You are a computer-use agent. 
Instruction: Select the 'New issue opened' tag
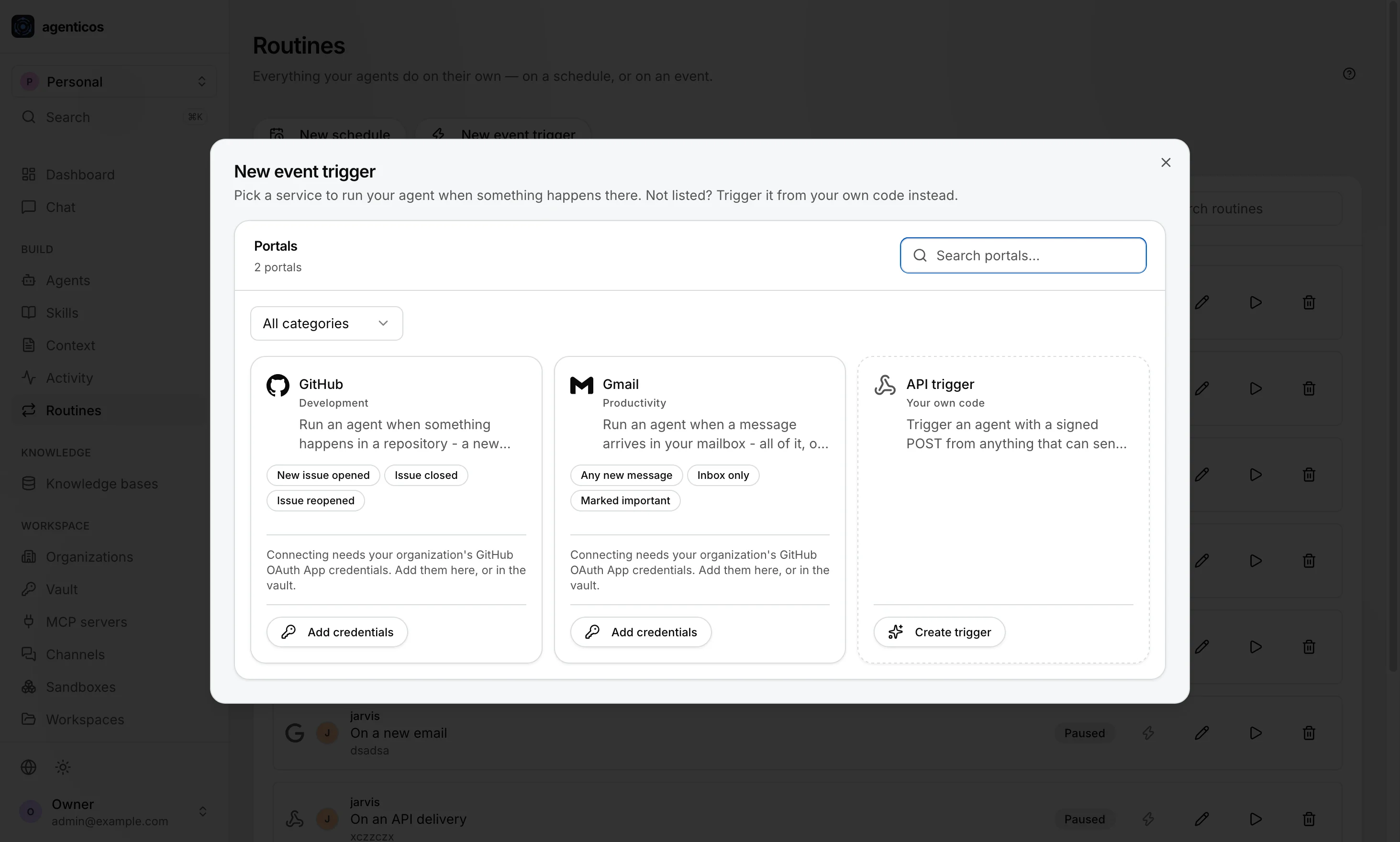[x=323, y=476]
